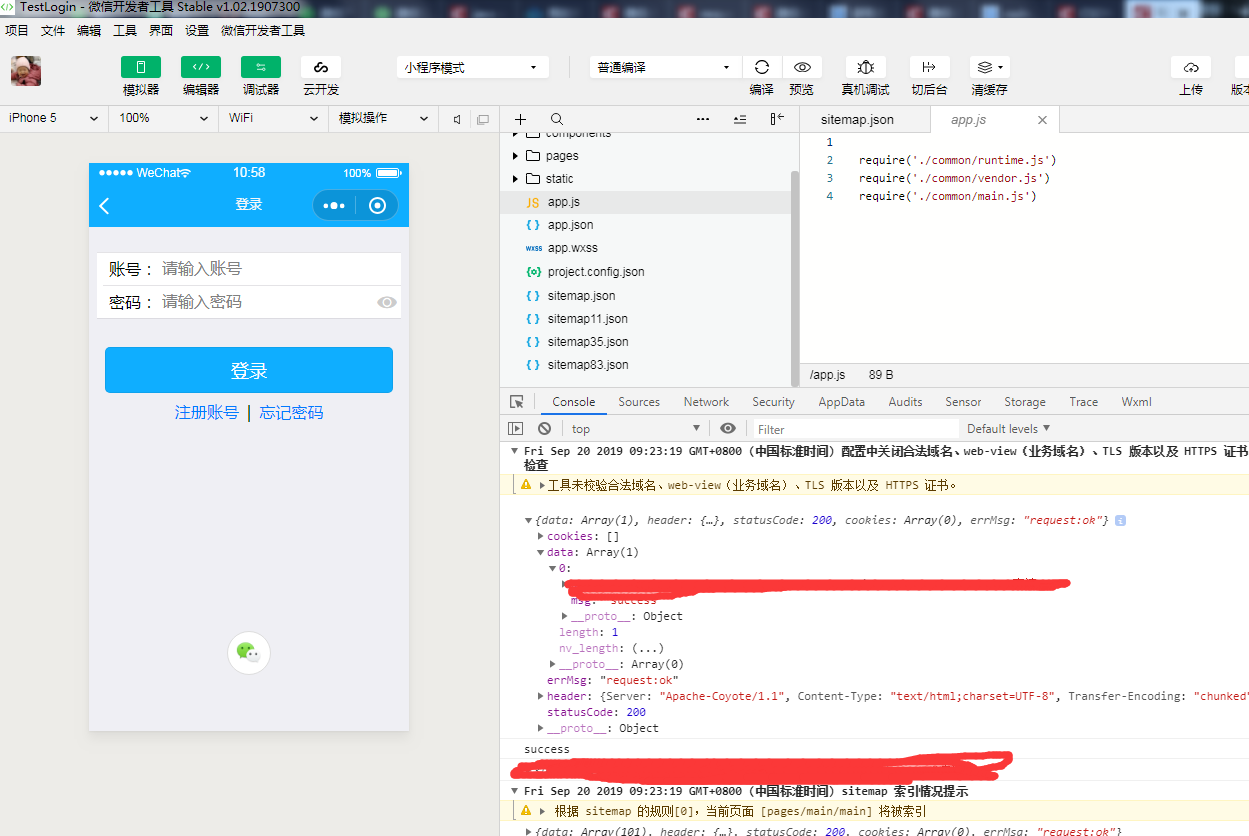Close the app.js editor tab

tap(1042, 119)
